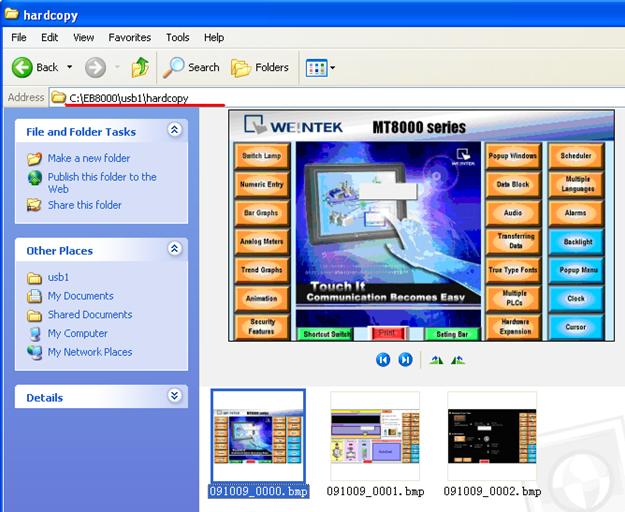Open the Favorites menu
The width and height of the screenshot is (625, 512).
(x=130, y=37)
